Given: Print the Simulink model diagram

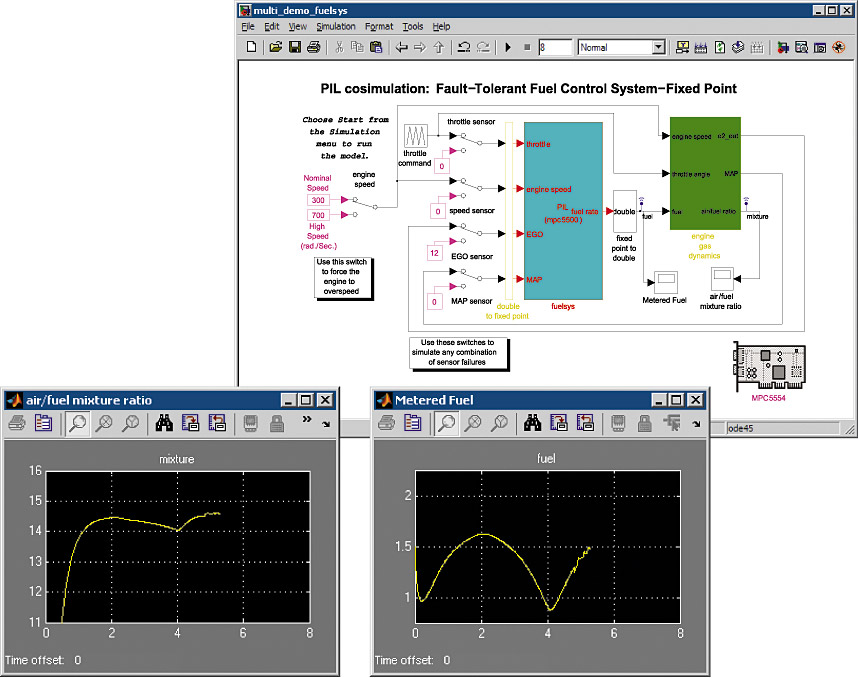Looking at the screenshot, I should [314, 47].
